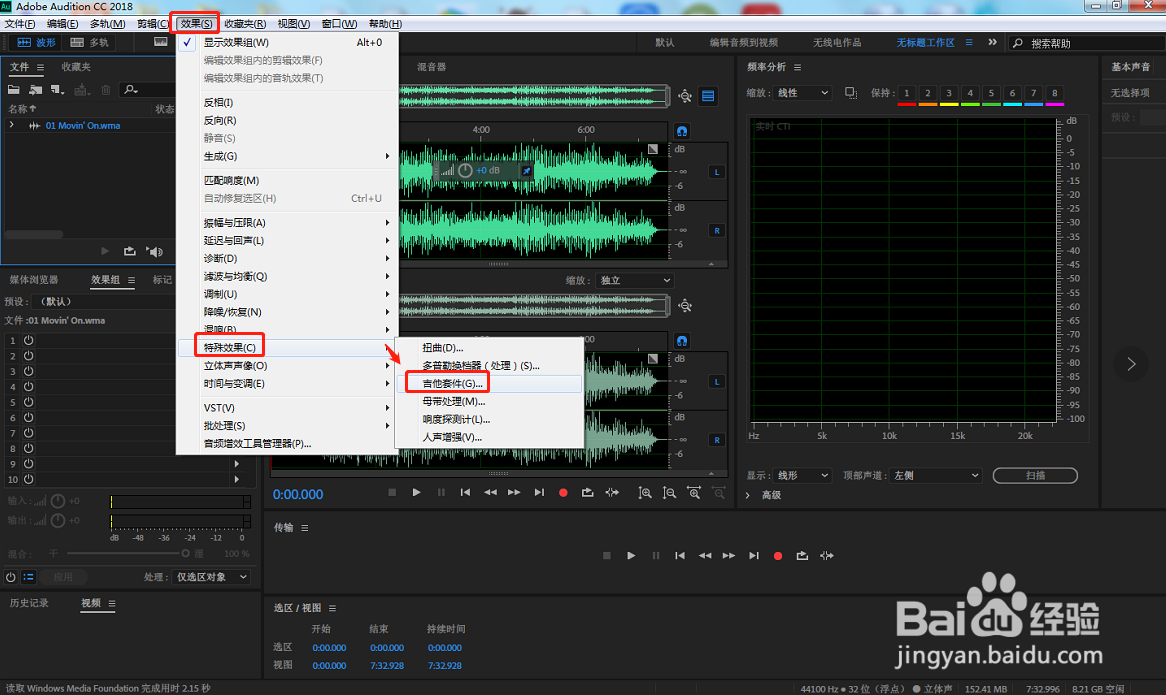Zoom out amplitude icon below waveform
Screen dimensions: 1166x695
point(669,493)
